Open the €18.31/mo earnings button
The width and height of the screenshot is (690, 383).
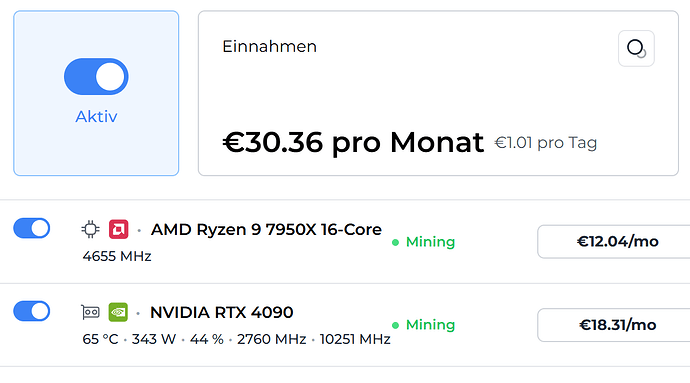point(614,325)
